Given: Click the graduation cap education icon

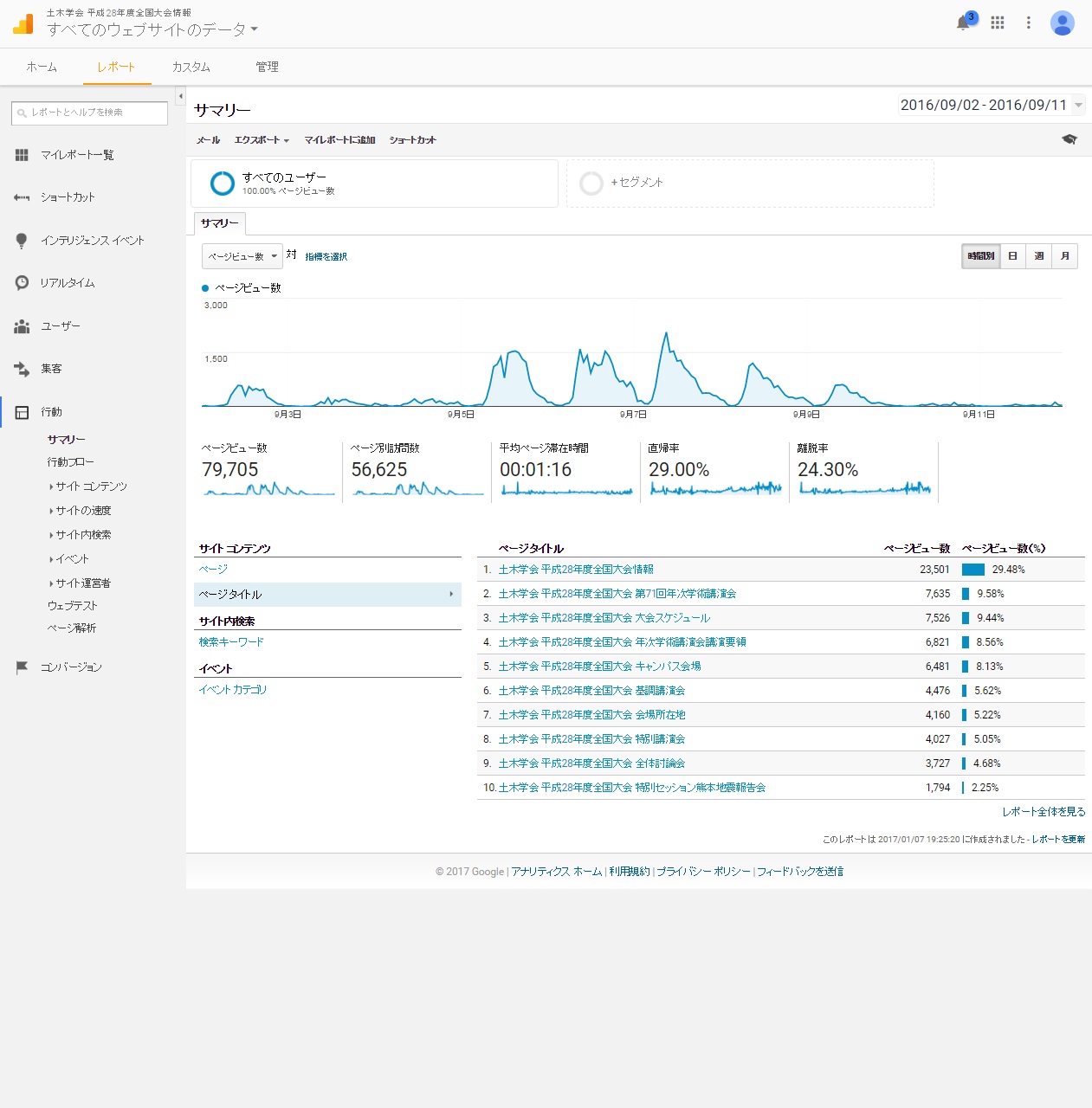Looking at the screenshot, I should (x=1069, y=139).
